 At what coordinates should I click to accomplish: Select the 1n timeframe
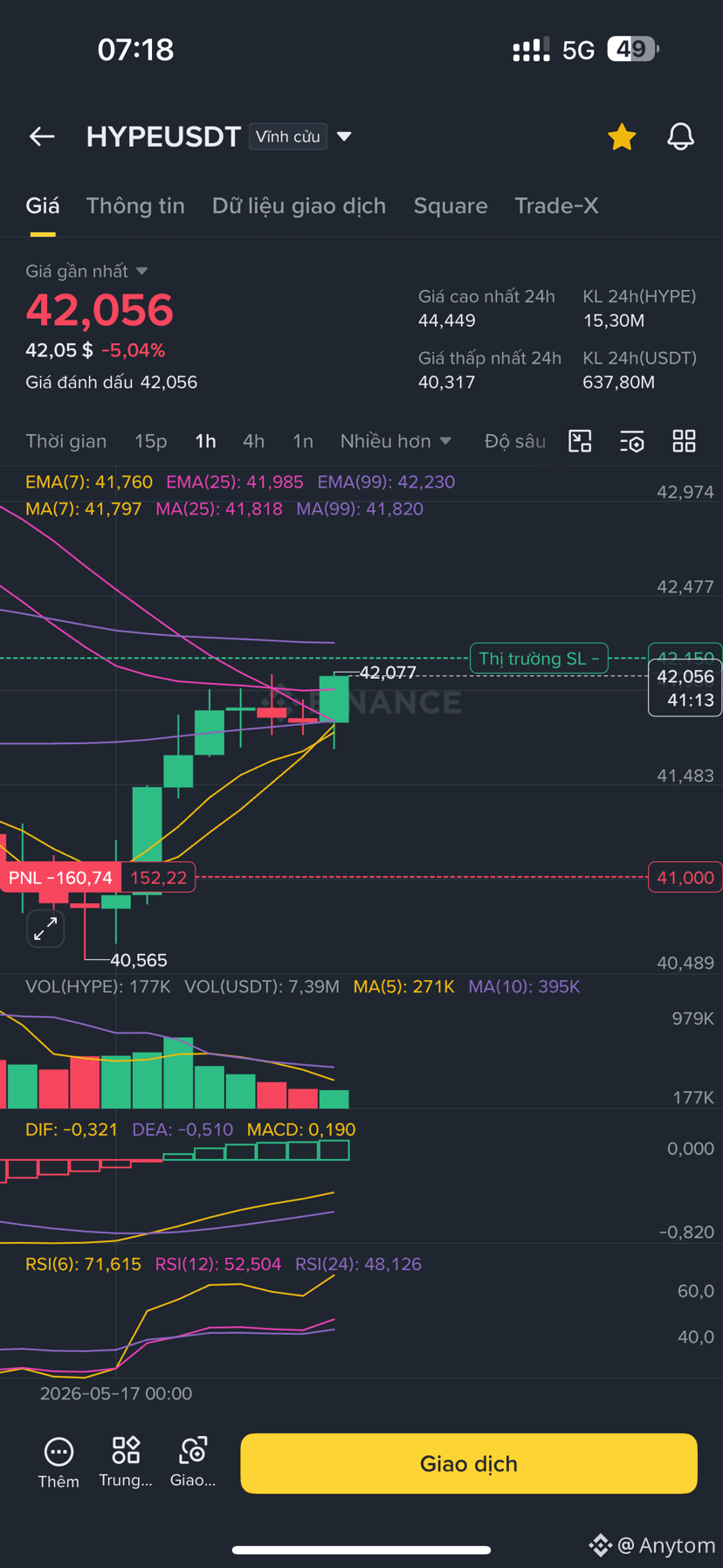pos(302,441)
